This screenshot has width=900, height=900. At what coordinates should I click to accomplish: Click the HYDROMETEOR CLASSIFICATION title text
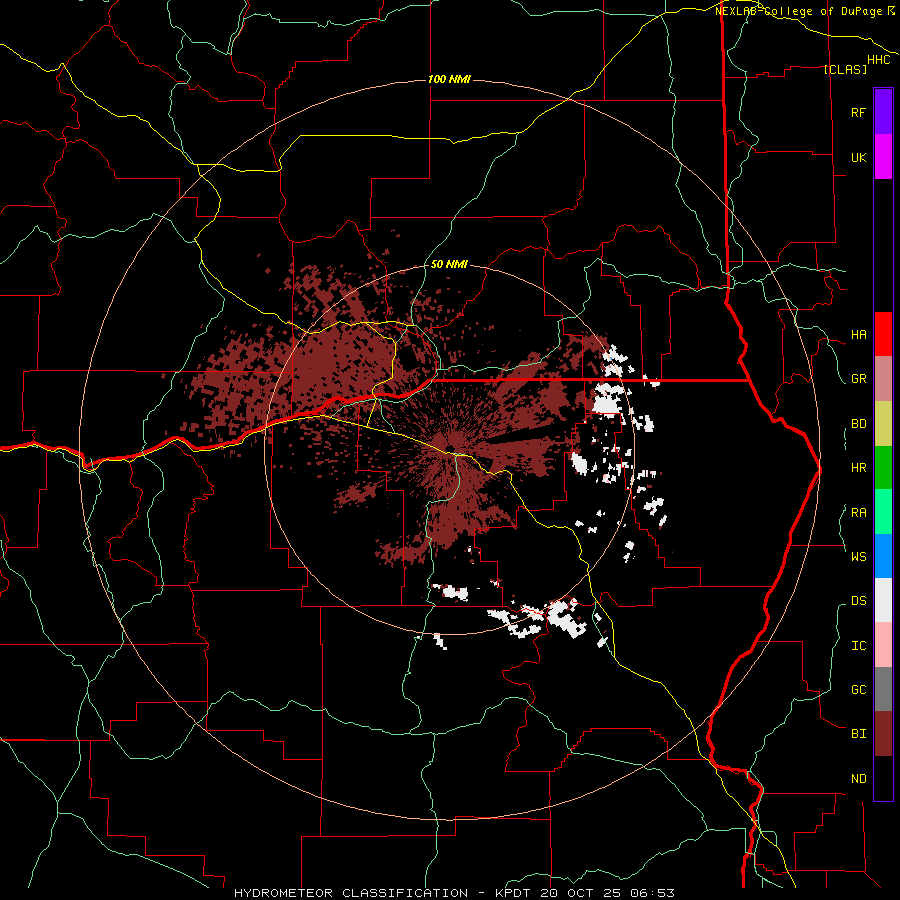tap(351, 893)
